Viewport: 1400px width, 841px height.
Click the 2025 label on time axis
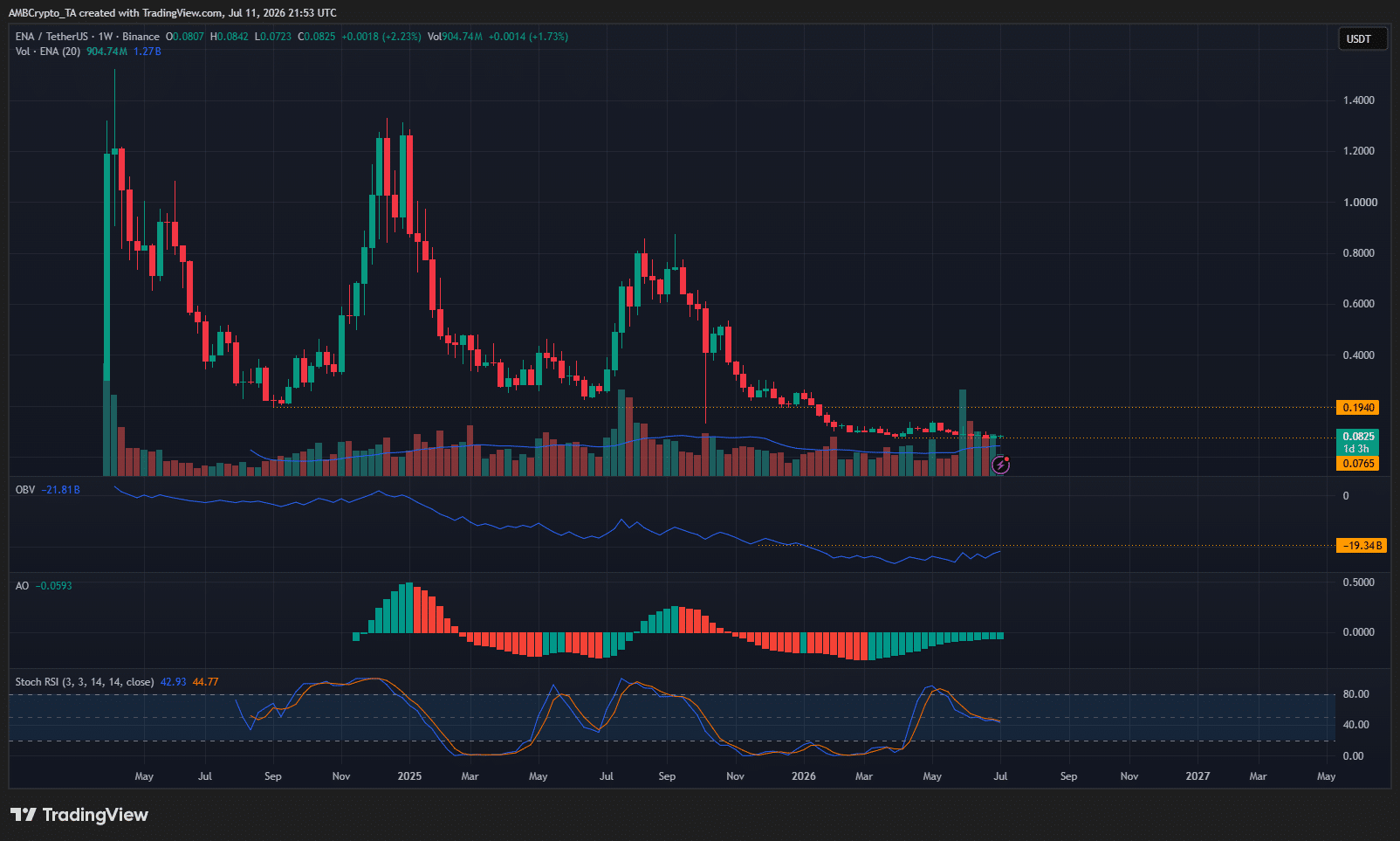(409, 776)
